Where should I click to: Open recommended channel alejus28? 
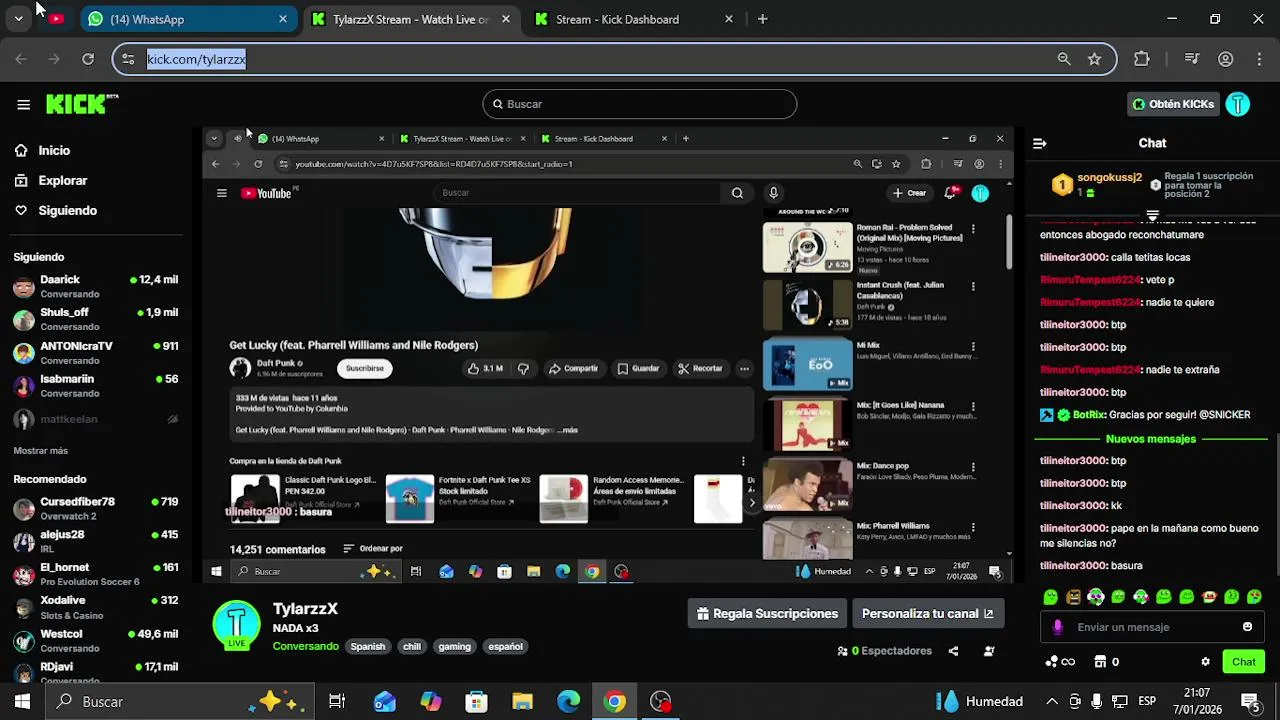coord(95,541)
